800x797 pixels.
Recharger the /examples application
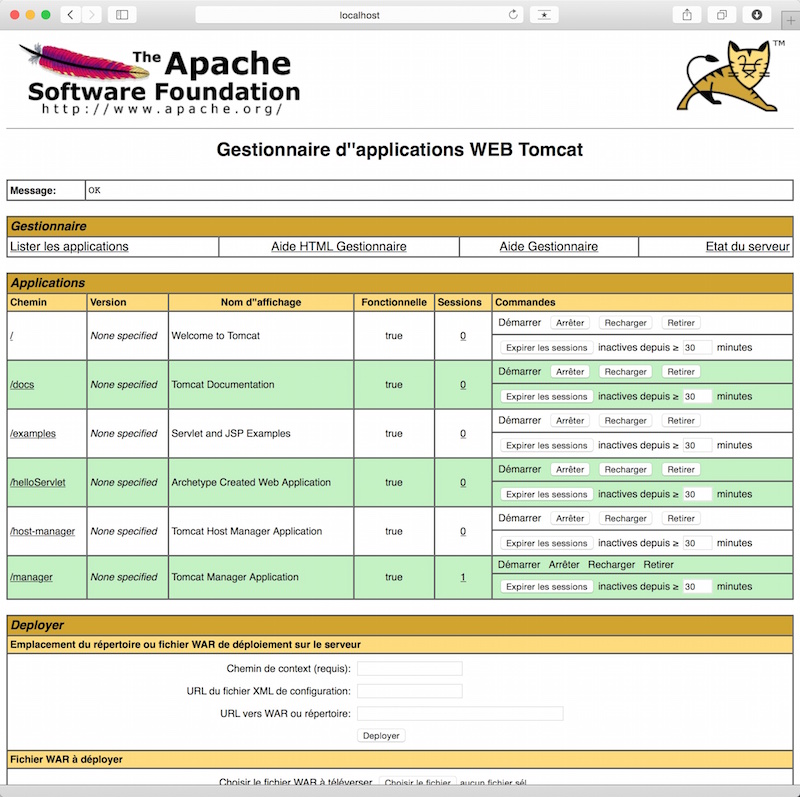(x=625, y=421)
